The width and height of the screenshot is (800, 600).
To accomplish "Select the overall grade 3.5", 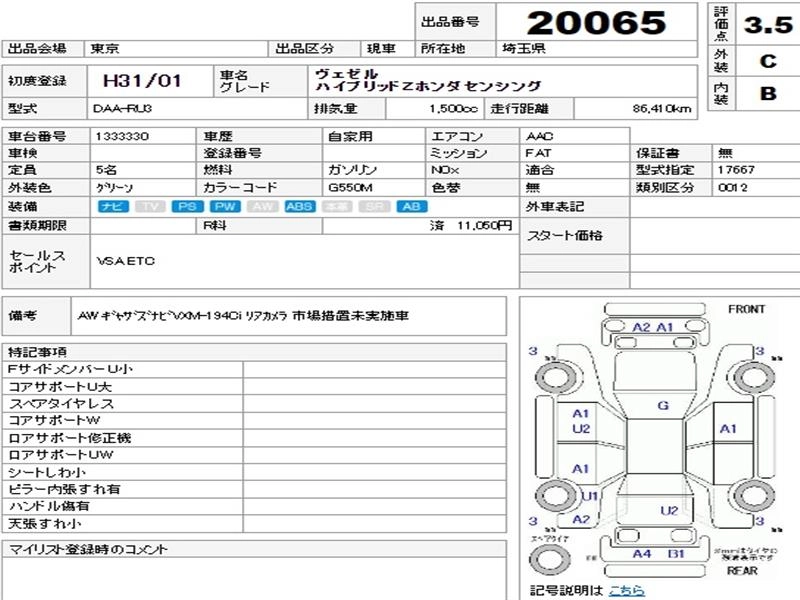I will pos(768,24).
